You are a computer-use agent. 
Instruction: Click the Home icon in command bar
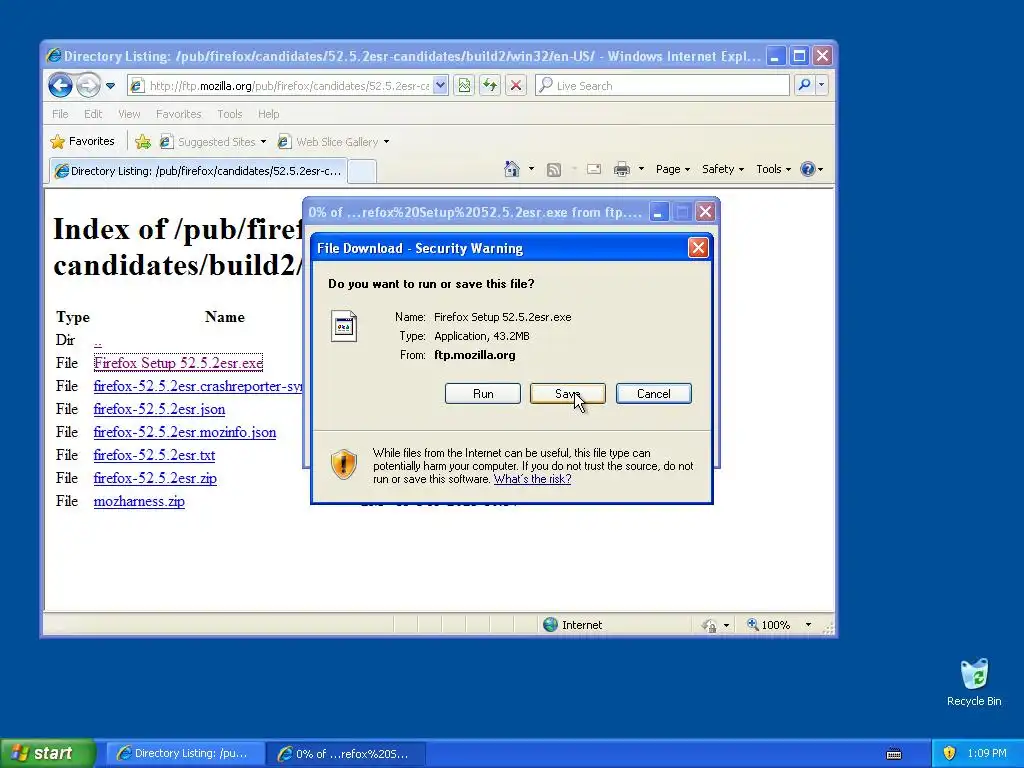(x=512, y=169)
